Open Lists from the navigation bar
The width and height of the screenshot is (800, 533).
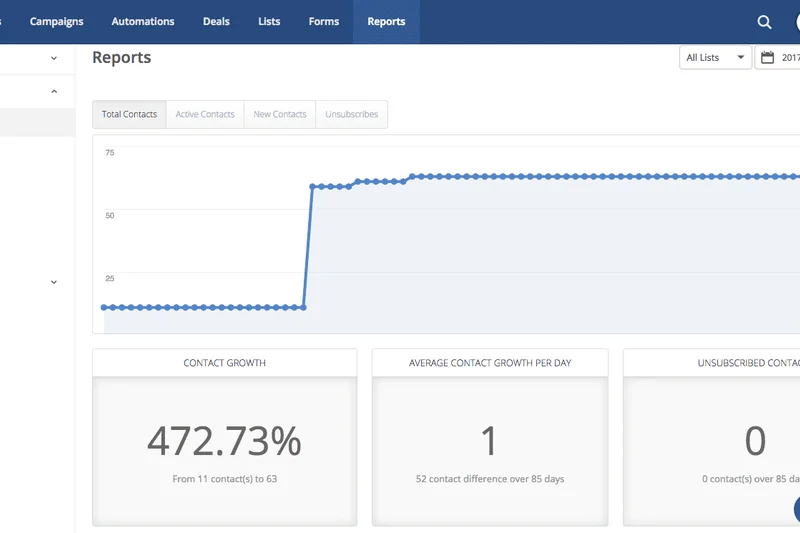(269, 22)
